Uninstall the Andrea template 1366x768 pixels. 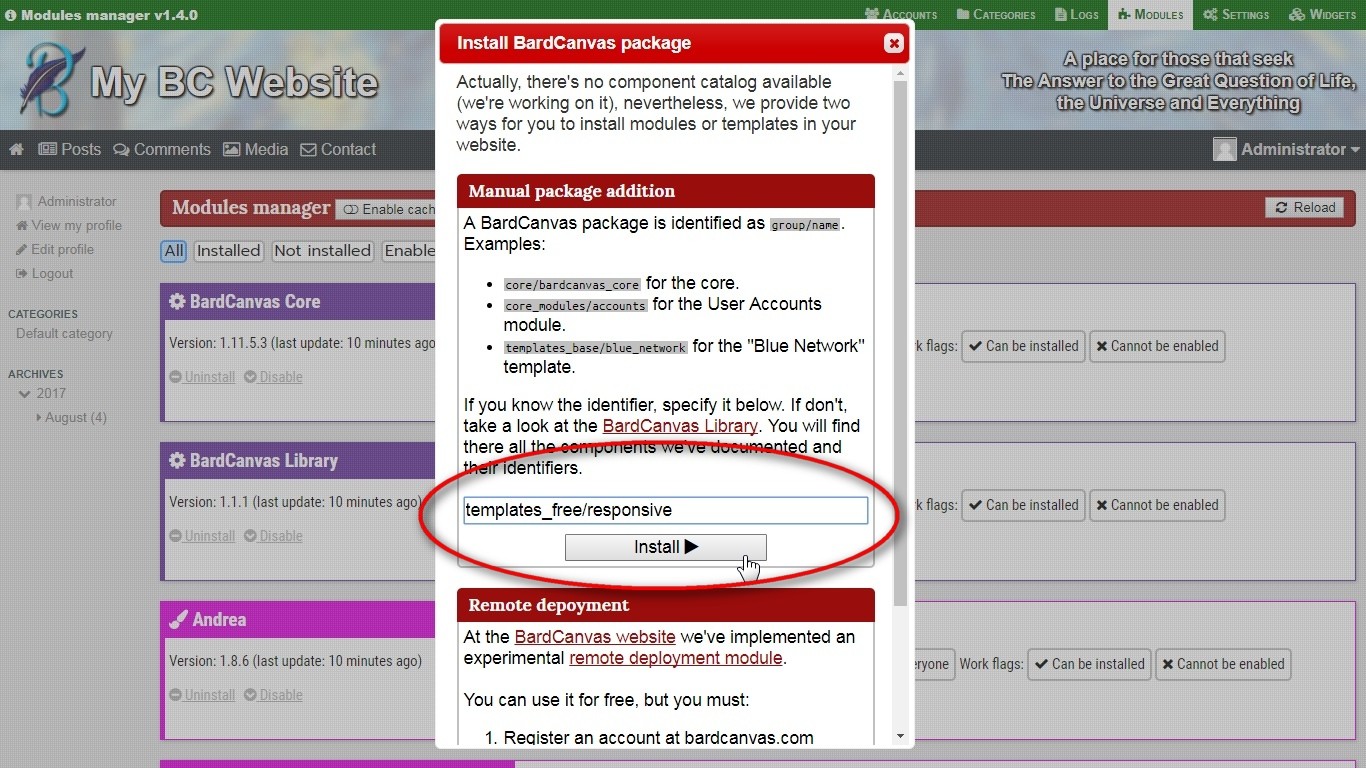tap(202, 695)
